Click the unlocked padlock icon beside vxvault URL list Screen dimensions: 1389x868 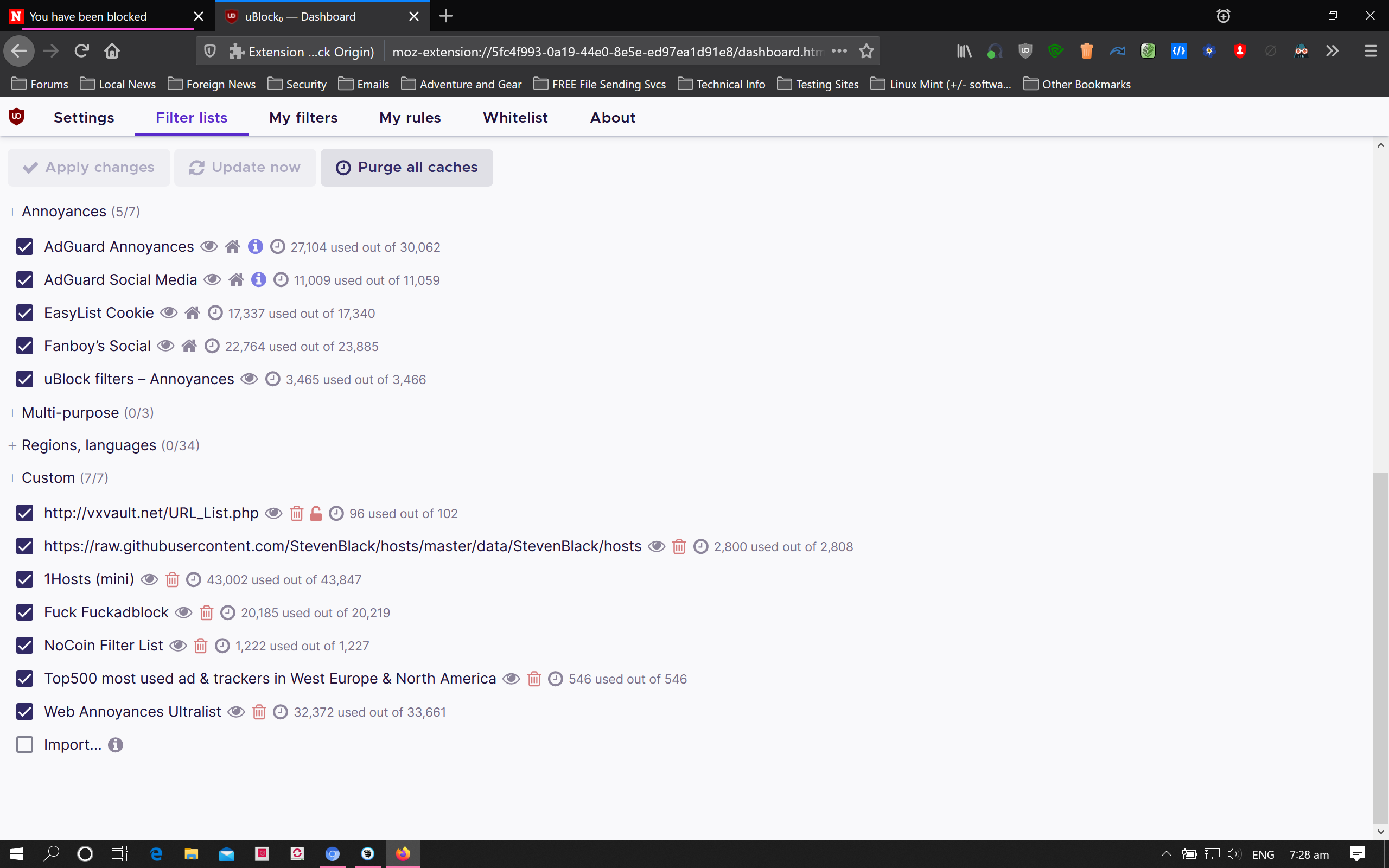coord(316,513)
